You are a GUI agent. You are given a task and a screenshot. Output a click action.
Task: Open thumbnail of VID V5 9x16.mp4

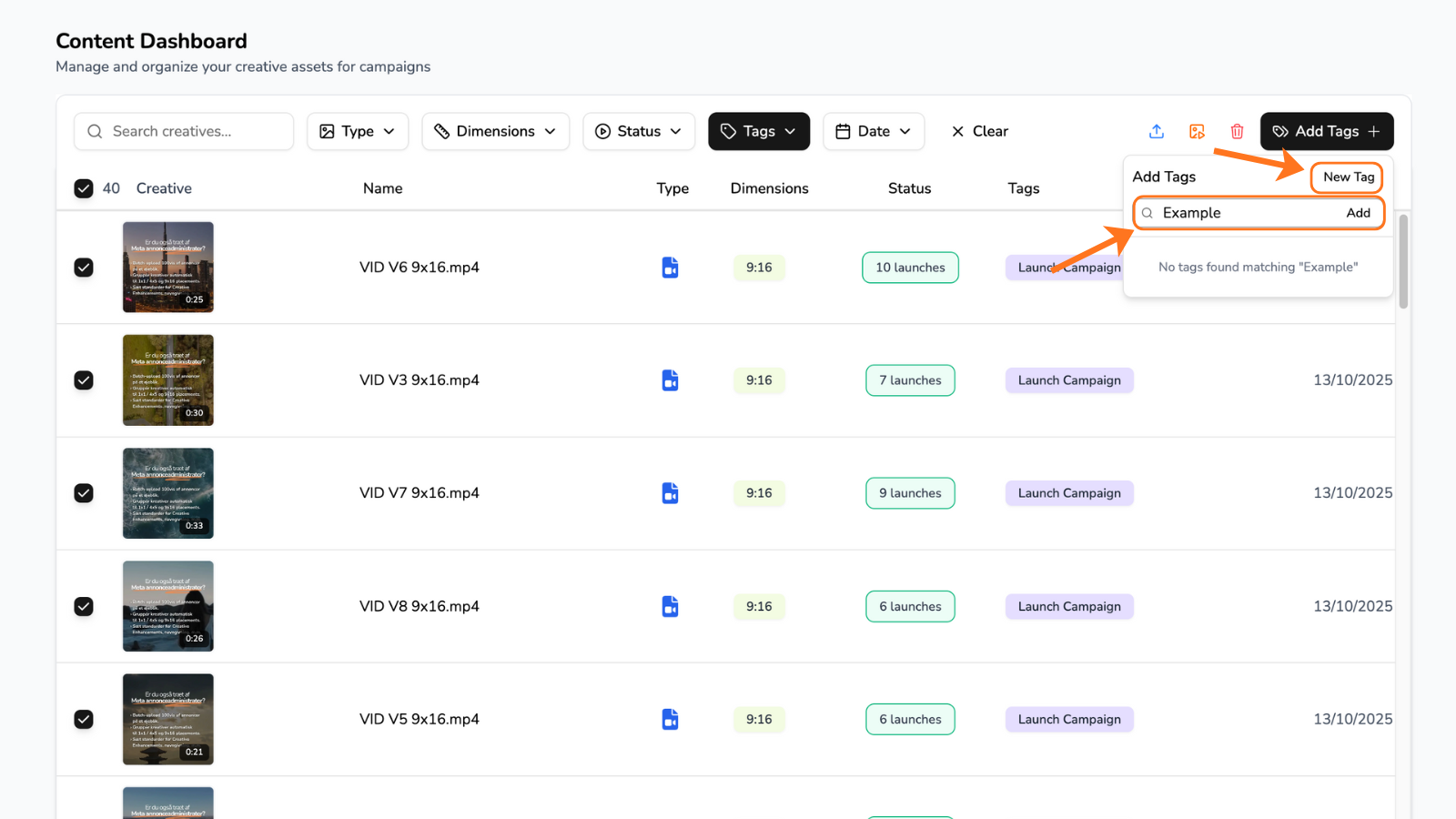tap(168, 719)
